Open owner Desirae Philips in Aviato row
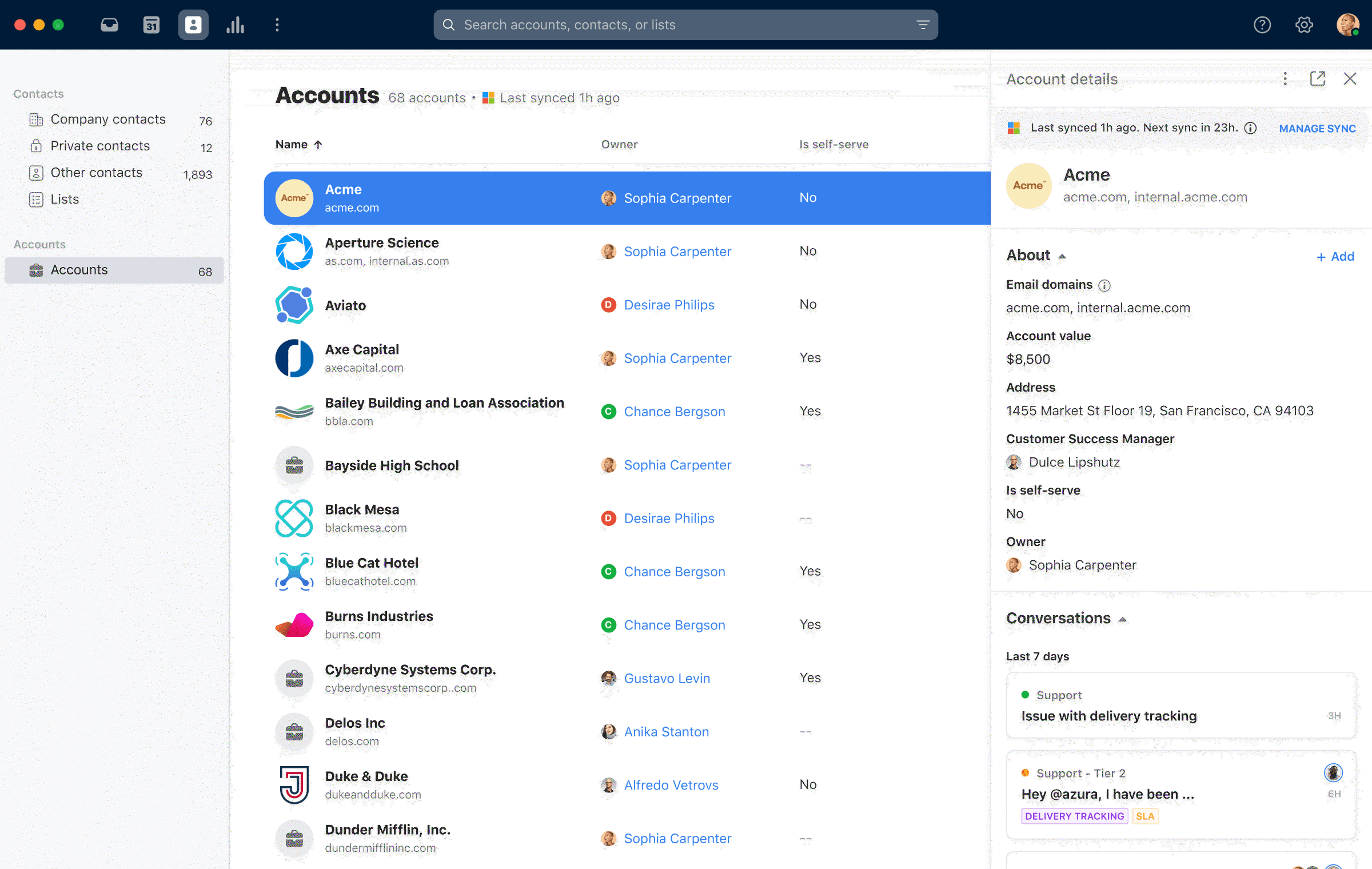 pos(669,305)
